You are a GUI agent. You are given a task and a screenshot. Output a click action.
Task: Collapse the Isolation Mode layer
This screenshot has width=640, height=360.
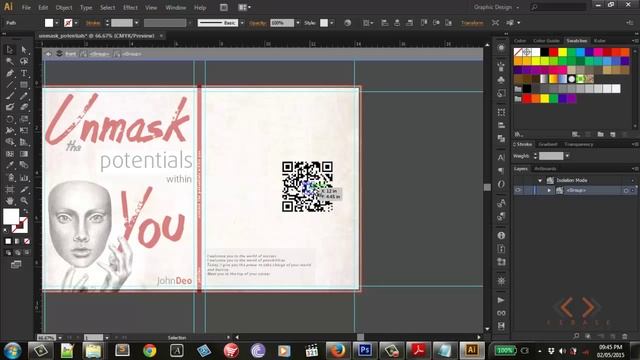pyautogui.click(x=540, y=180)
